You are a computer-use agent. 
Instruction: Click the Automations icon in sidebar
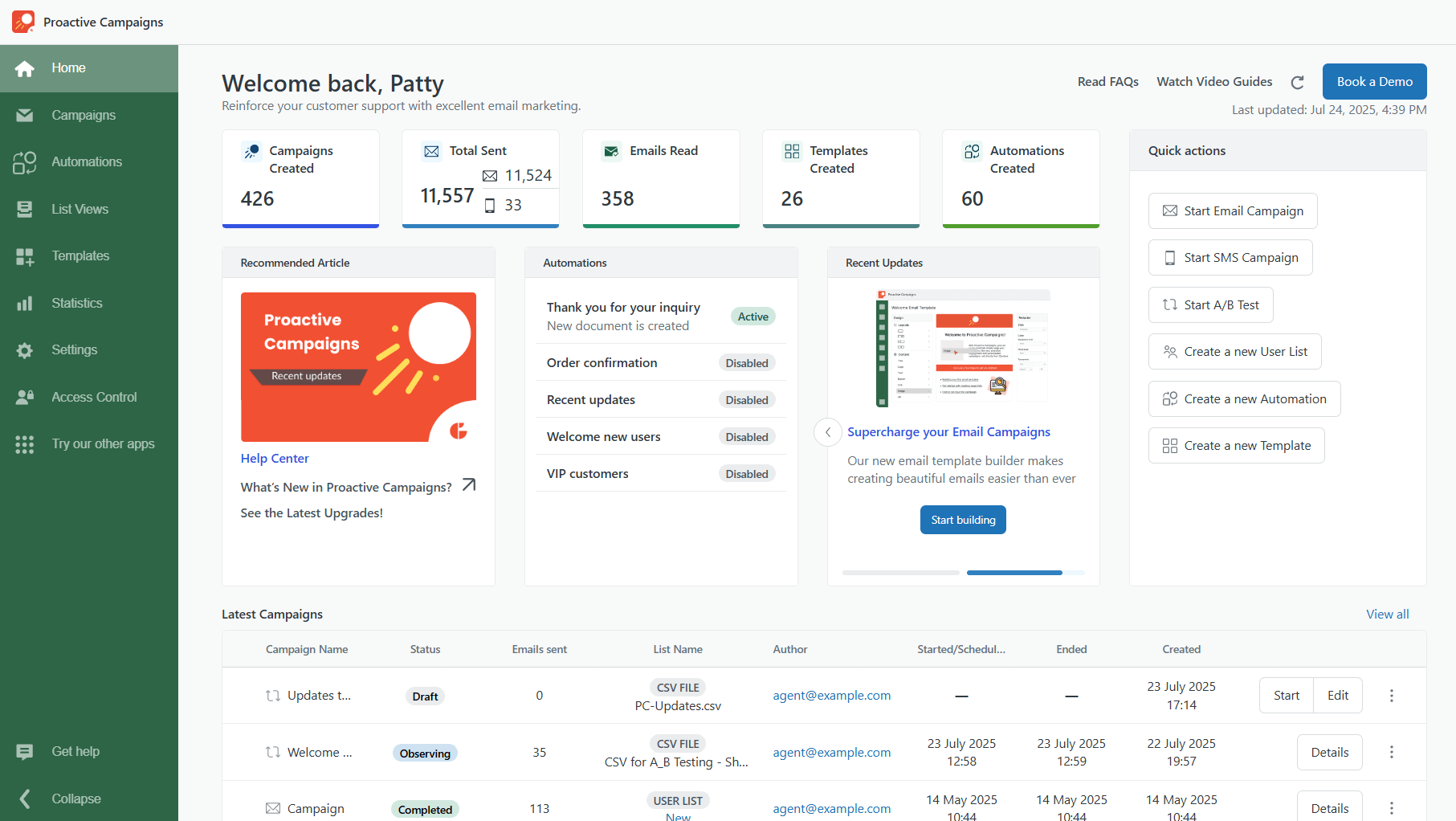pyautogui.click(x=25, y=162)
